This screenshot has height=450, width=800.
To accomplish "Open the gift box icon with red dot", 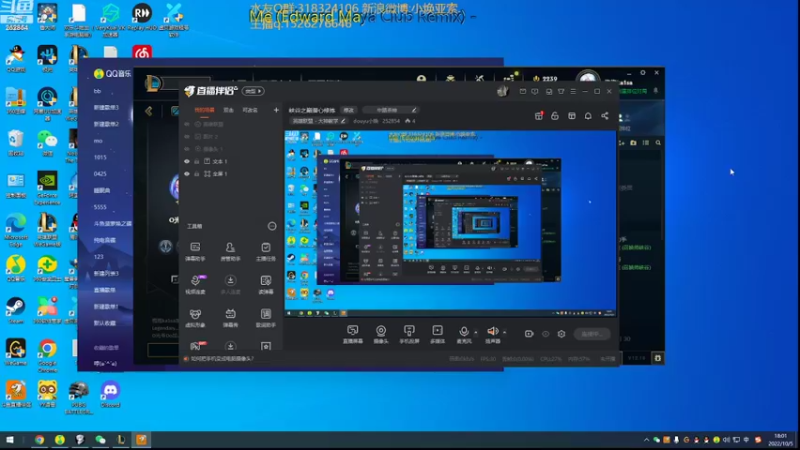I will click(539, 116).
